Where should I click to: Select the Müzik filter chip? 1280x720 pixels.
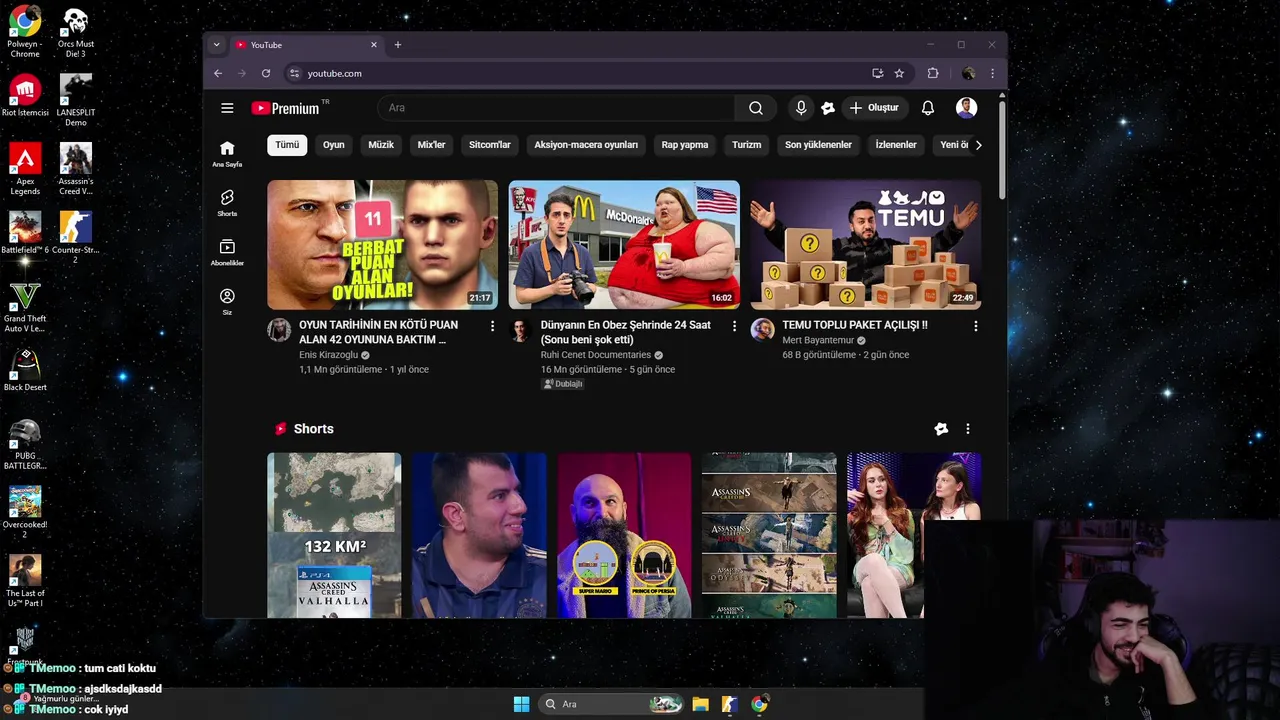tap(381, 145)
